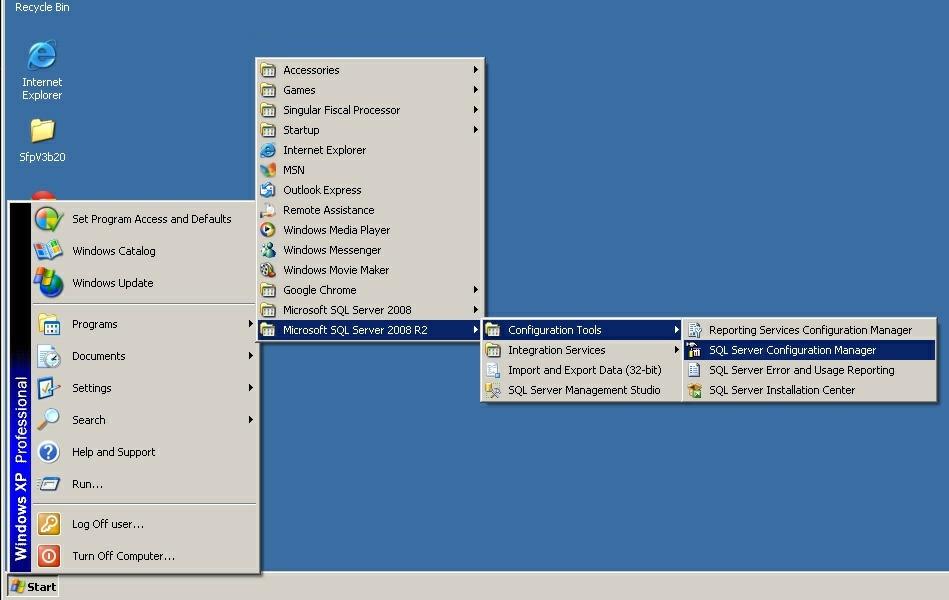Click Log Off user text
The width and height of the screenshot is (949, 600).
[108, 524]
